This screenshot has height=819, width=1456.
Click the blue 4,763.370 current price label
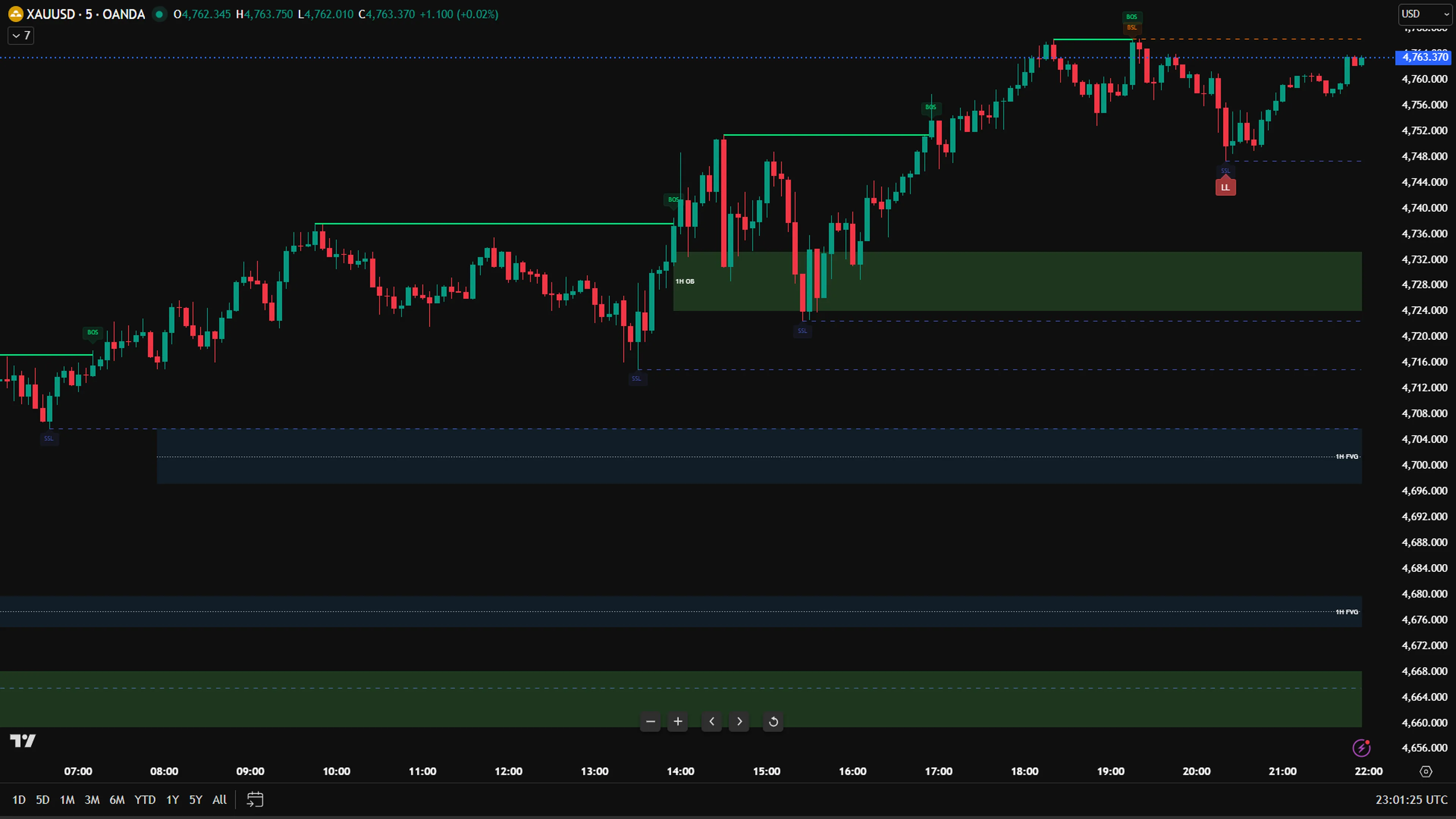(1423, 57)
